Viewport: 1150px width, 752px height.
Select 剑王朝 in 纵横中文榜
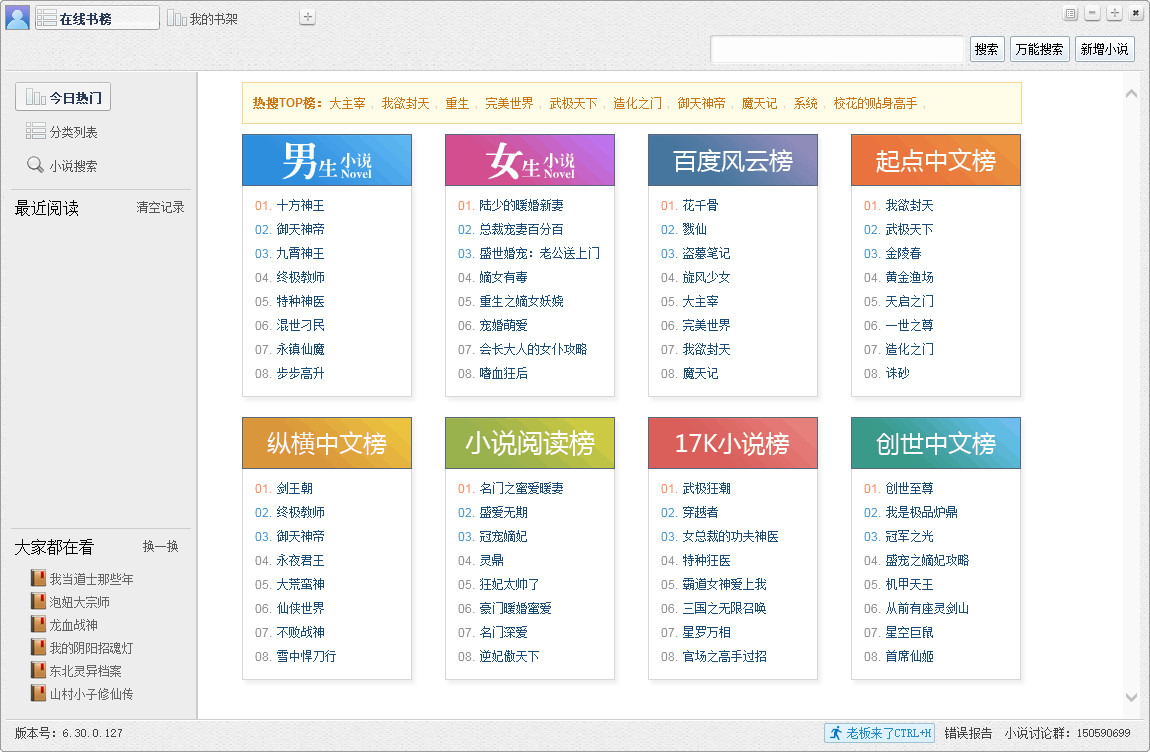click(294, 489)
